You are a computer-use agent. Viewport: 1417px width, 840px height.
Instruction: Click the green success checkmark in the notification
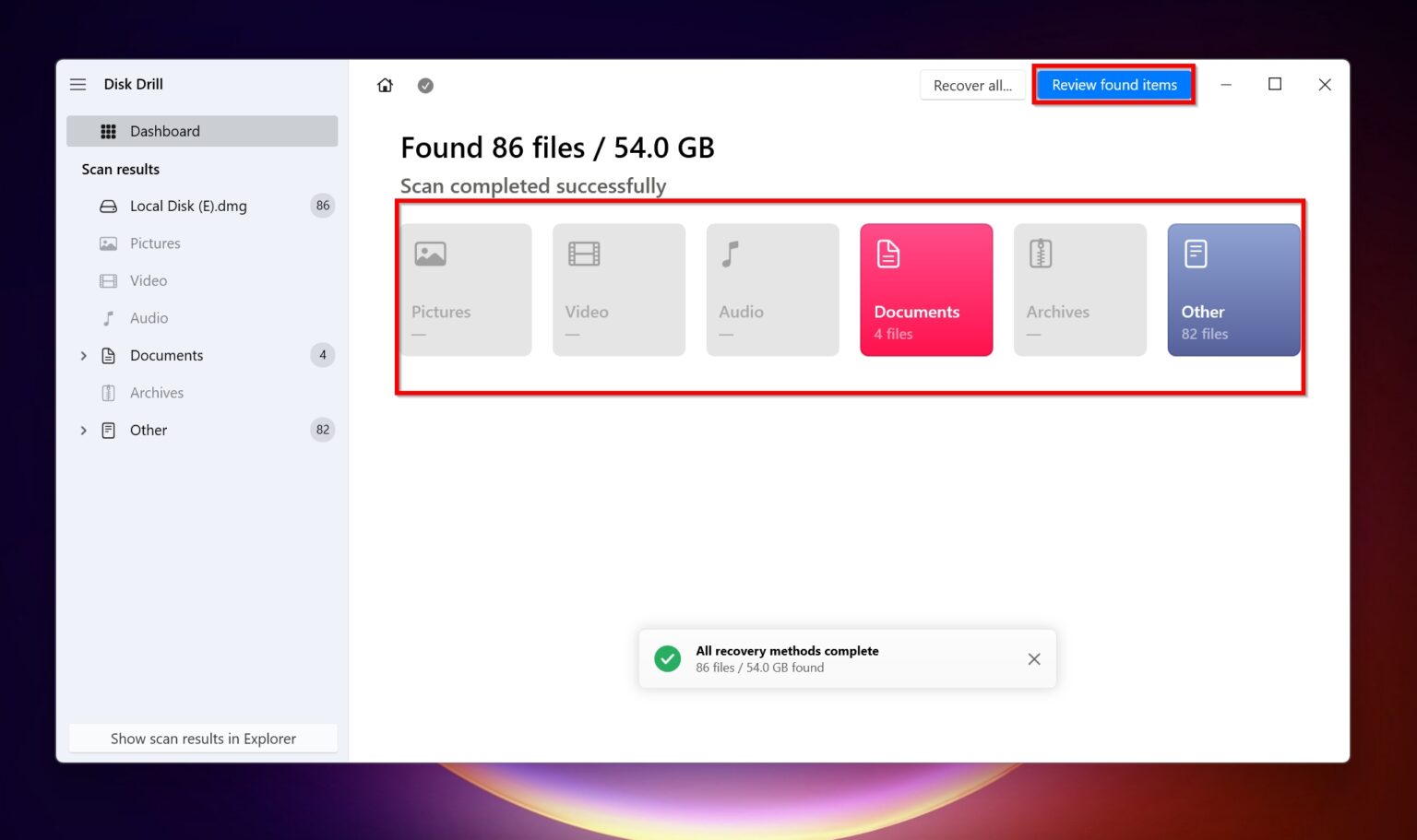pos(667,658)
